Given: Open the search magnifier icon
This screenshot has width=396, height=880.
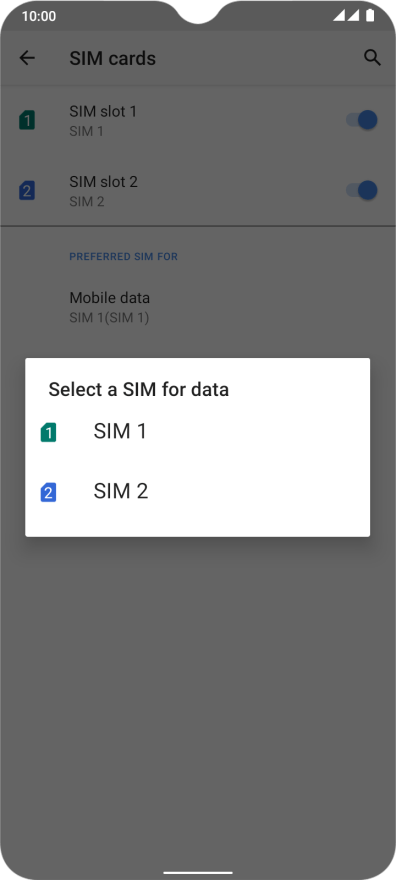Looking at the screenshot, I should click(372, 58).
